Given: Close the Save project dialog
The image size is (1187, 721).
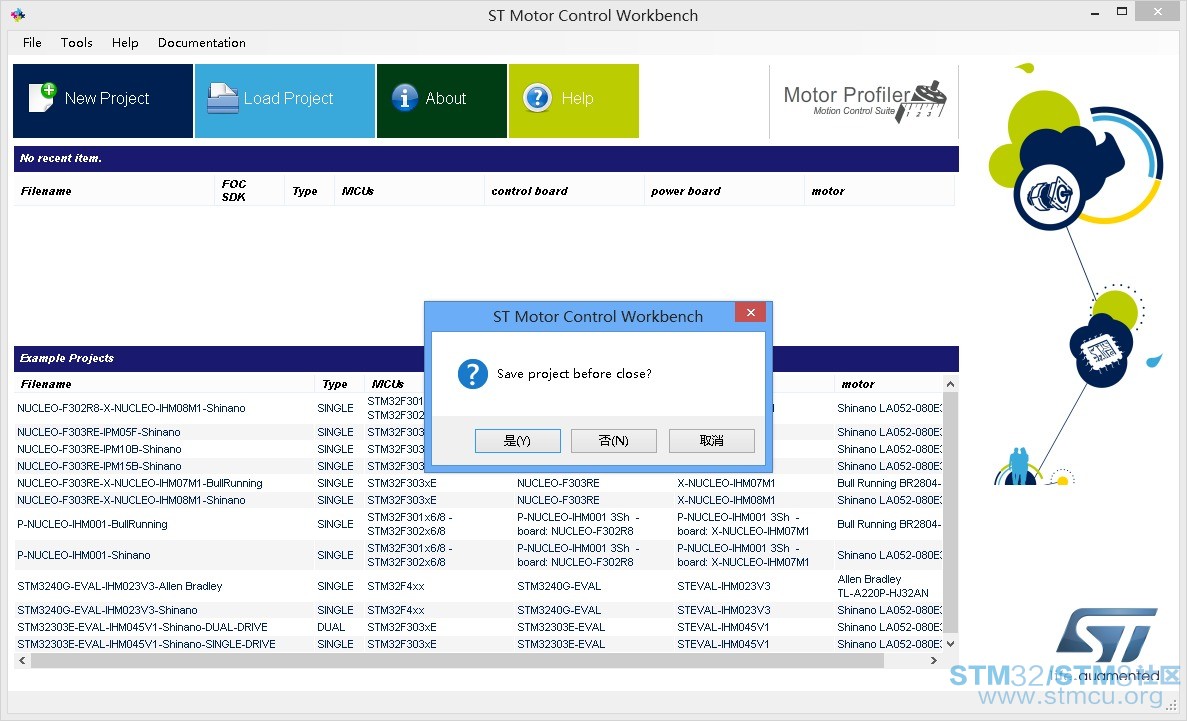Looking at the screenshot, I should pyautogui.click(x=750, y=312).
